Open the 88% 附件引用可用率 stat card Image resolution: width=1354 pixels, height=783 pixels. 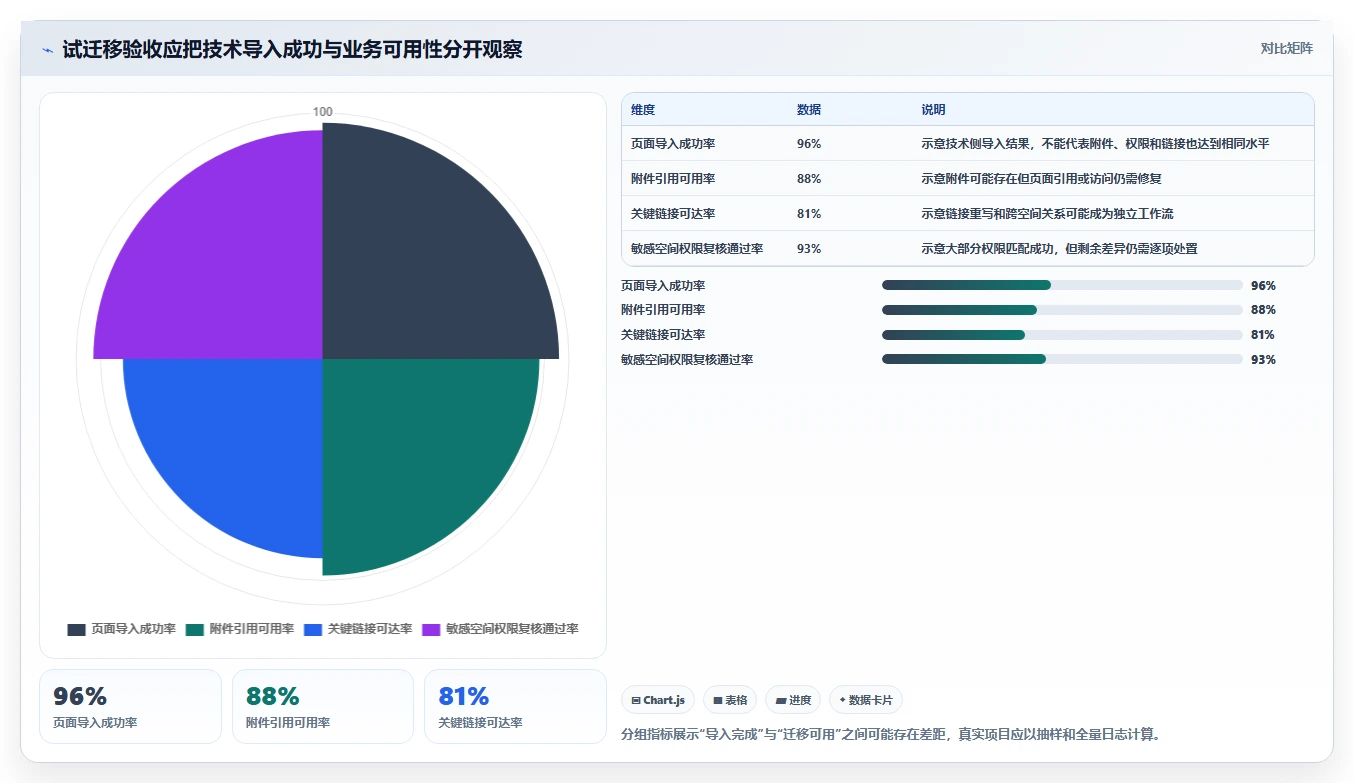coord(323,707)
